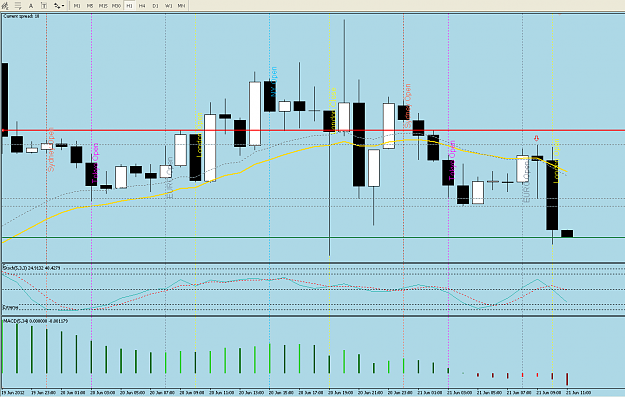Select the Text Label (T) tool
The height and width of the screenshot is (397, 625).
coord(44,6)
